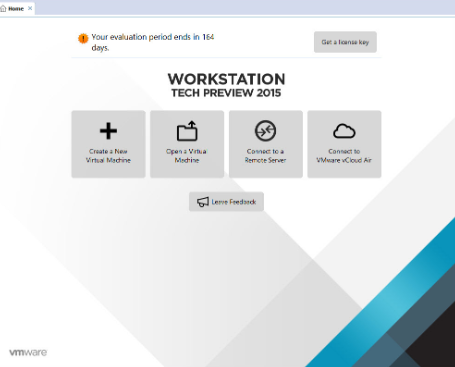
Task: Click the home icon on the tab
Action: point(3,8)
